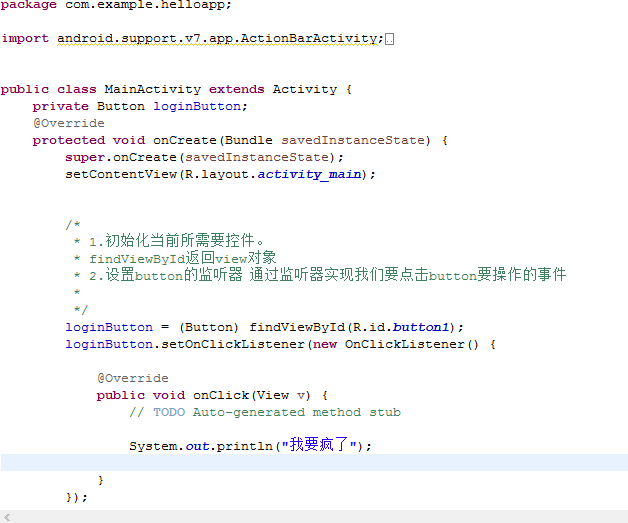The width and height of the screenshot is (628, 523).
Task: Click 'Bundle' parameter type in onCreate
Action: pyautogui.click(x=248, y=140)
